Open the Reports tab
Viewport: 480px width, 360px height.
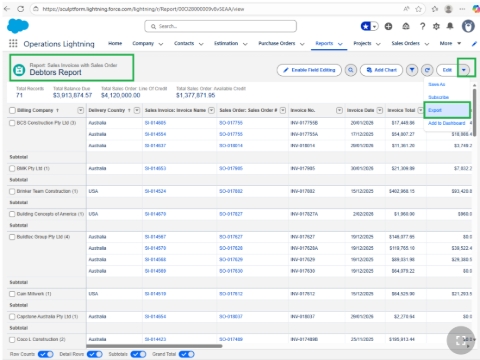[324, 43]
